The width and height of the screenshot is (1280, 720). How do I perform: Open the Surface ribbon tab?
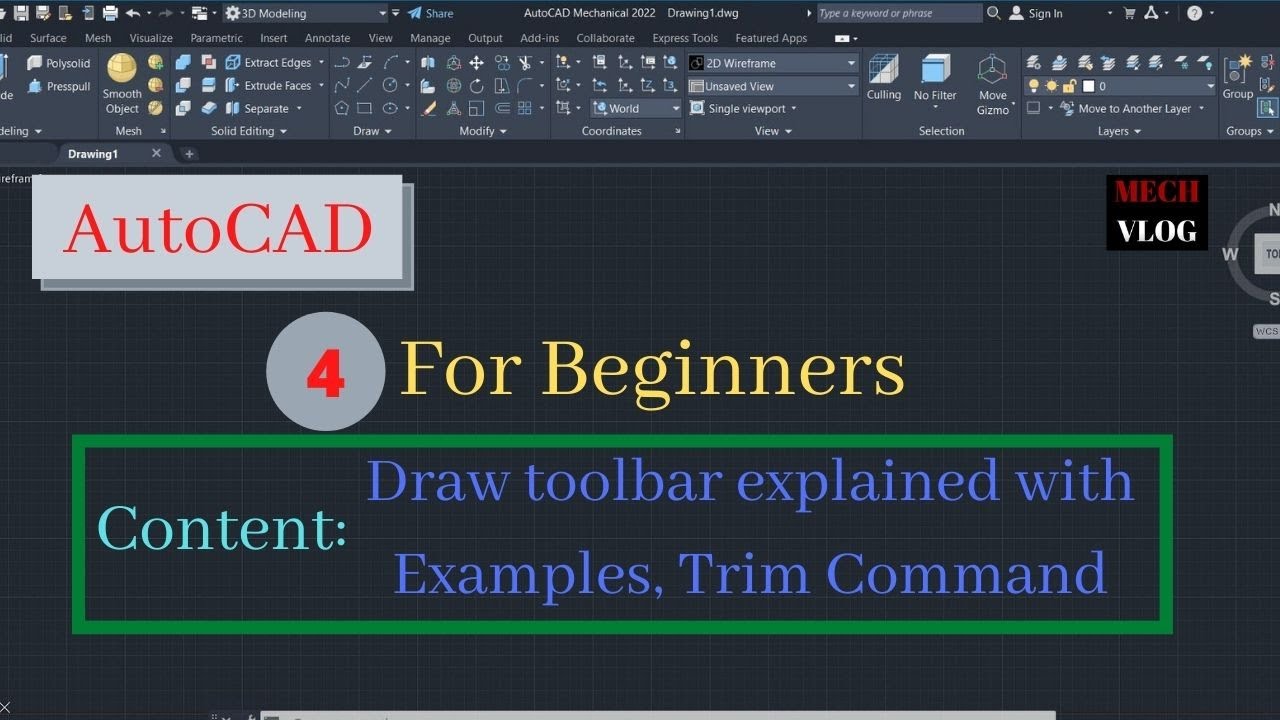pyautogui.click(x=48, y=38)
